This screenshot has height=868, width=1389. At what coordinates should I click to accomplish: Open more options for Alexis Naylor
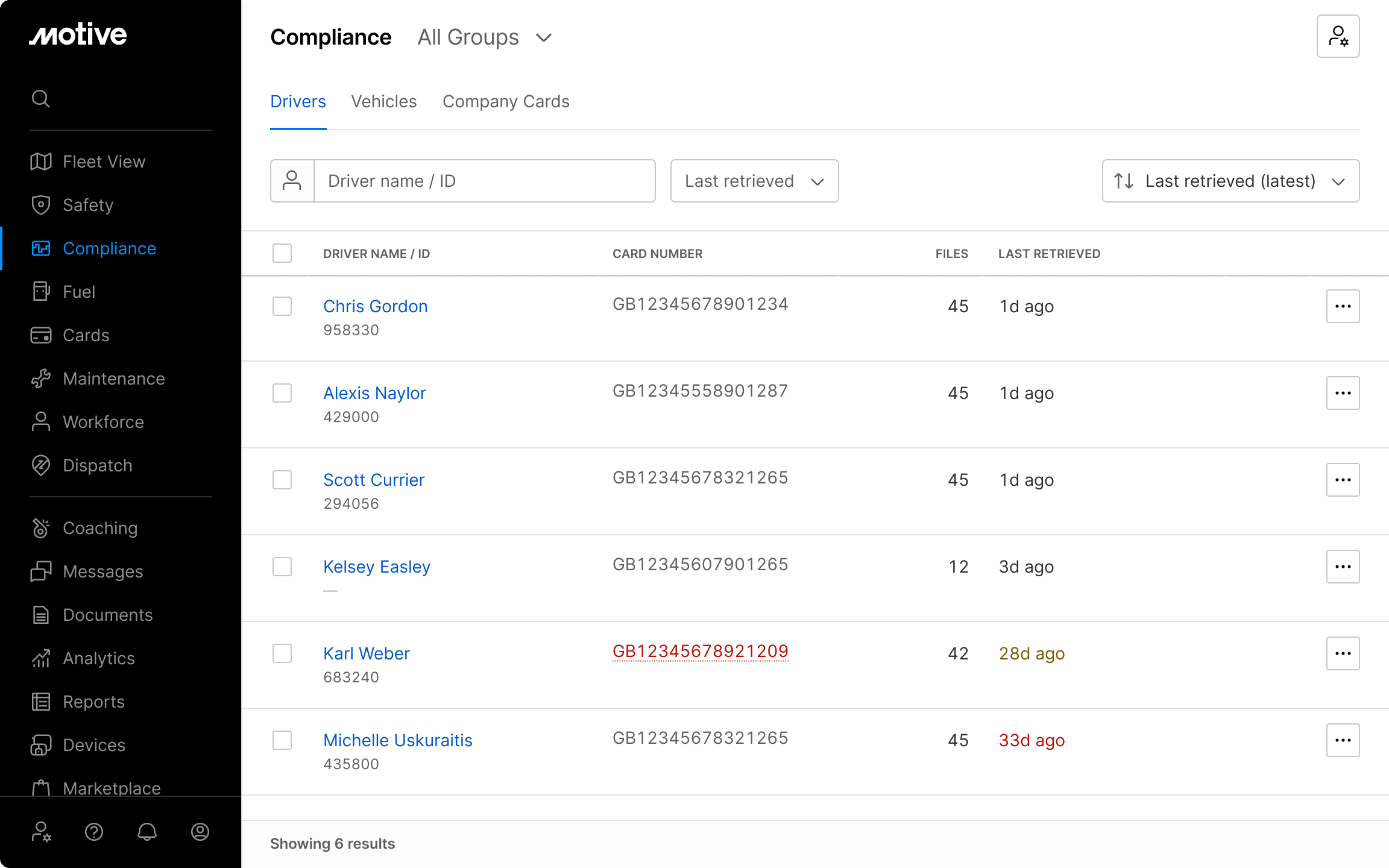click(x=1343, y=393)
